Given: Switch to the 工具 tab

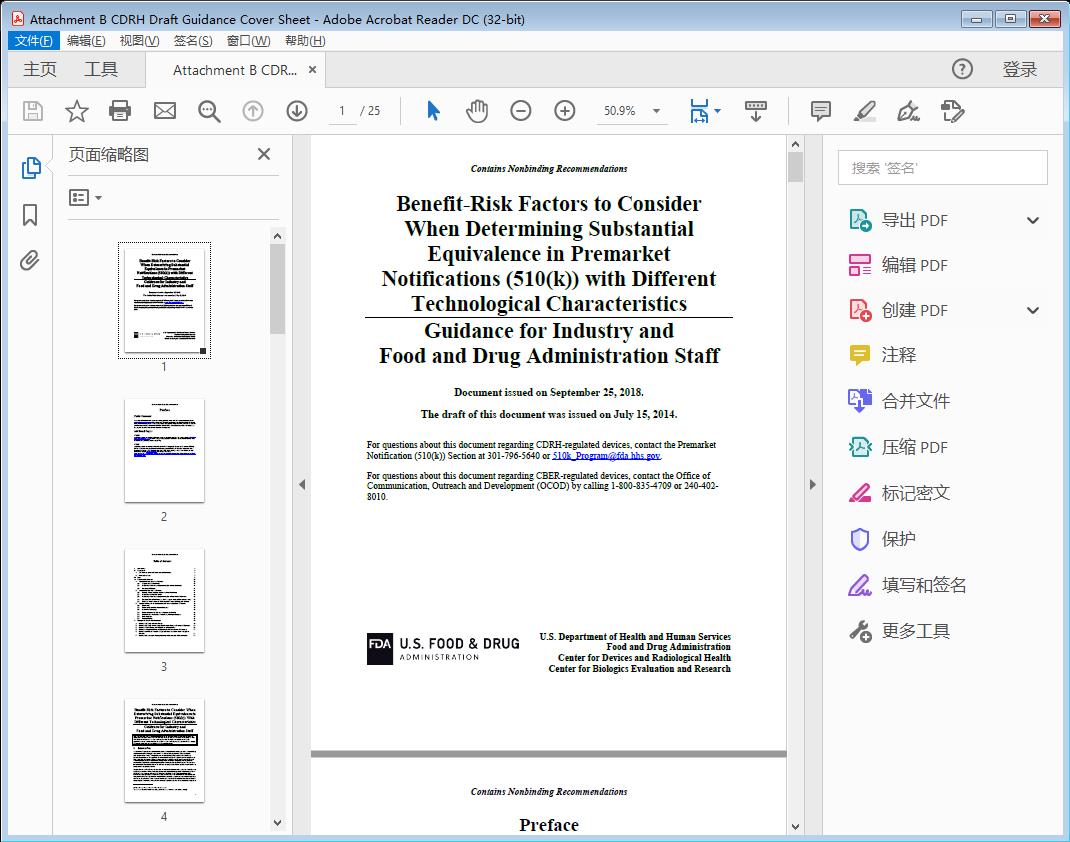Looking at the screenshot, I should (x=101, y=69).
